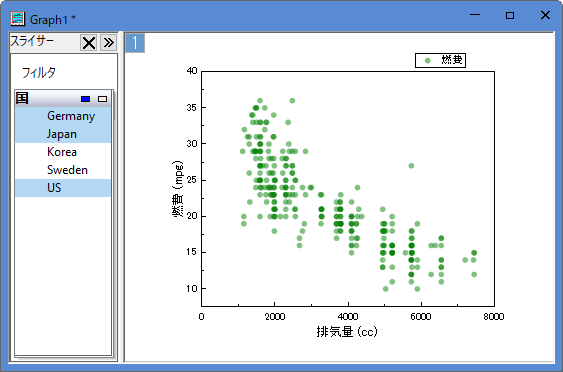The image size is (563, 372).
Task: Click the フィルタ label in slicer
Action: click(39, 73)
